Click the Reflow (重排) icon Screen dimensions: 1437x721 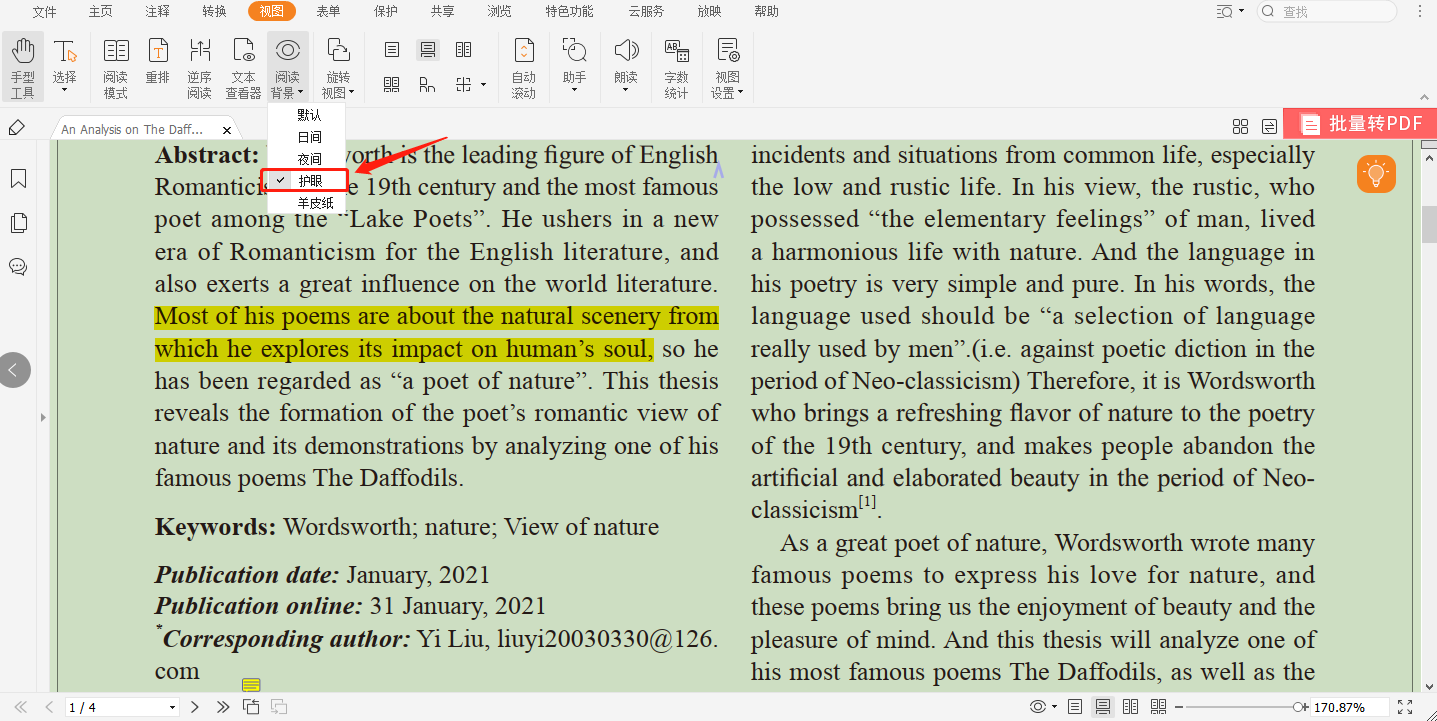[157, 67]
